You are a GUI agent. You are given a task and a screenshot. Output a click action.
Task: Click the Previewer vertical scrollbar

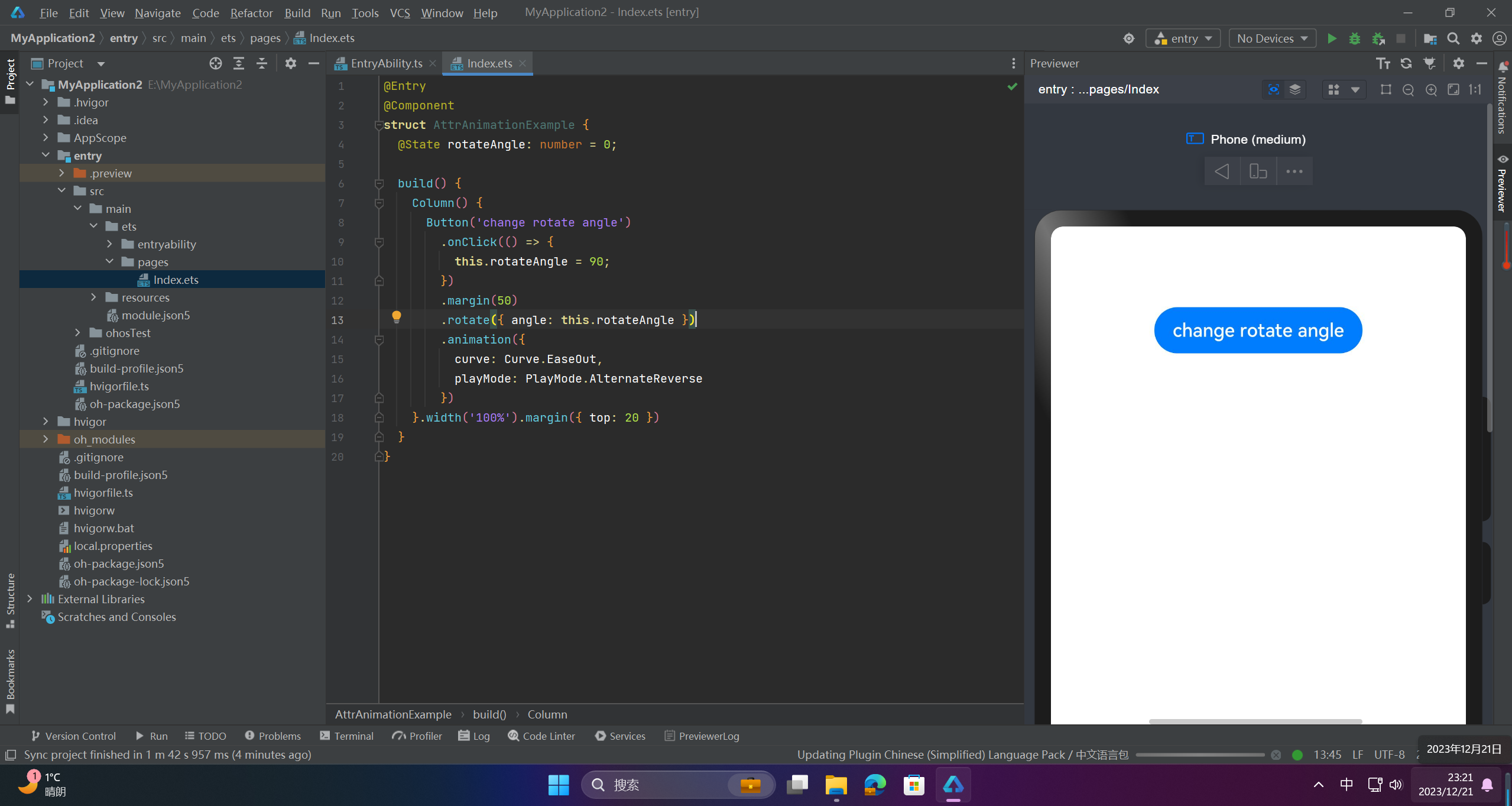pos(1489,269)
